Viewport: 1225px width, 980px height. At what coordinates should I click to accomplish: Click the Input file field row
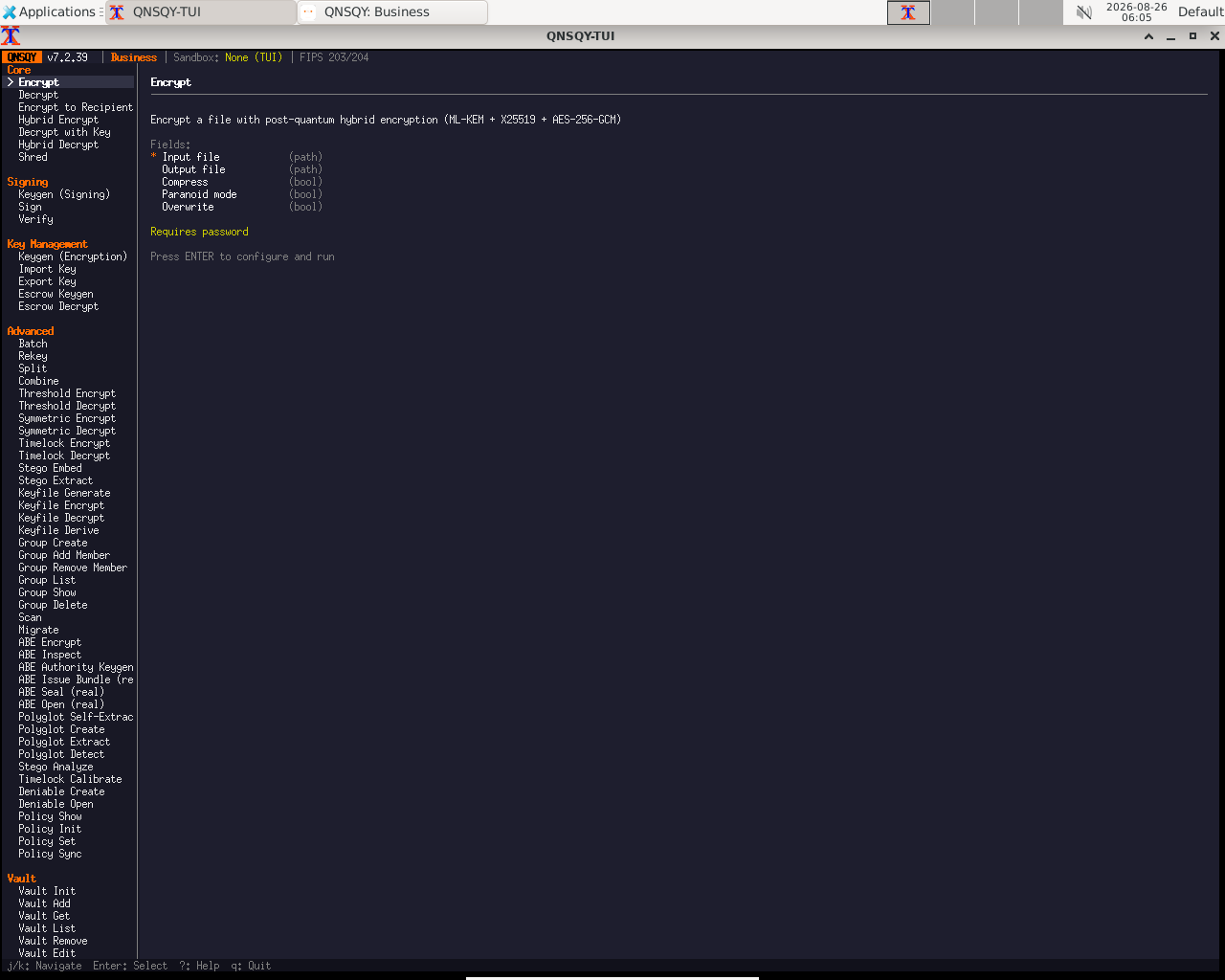point(236,157)
